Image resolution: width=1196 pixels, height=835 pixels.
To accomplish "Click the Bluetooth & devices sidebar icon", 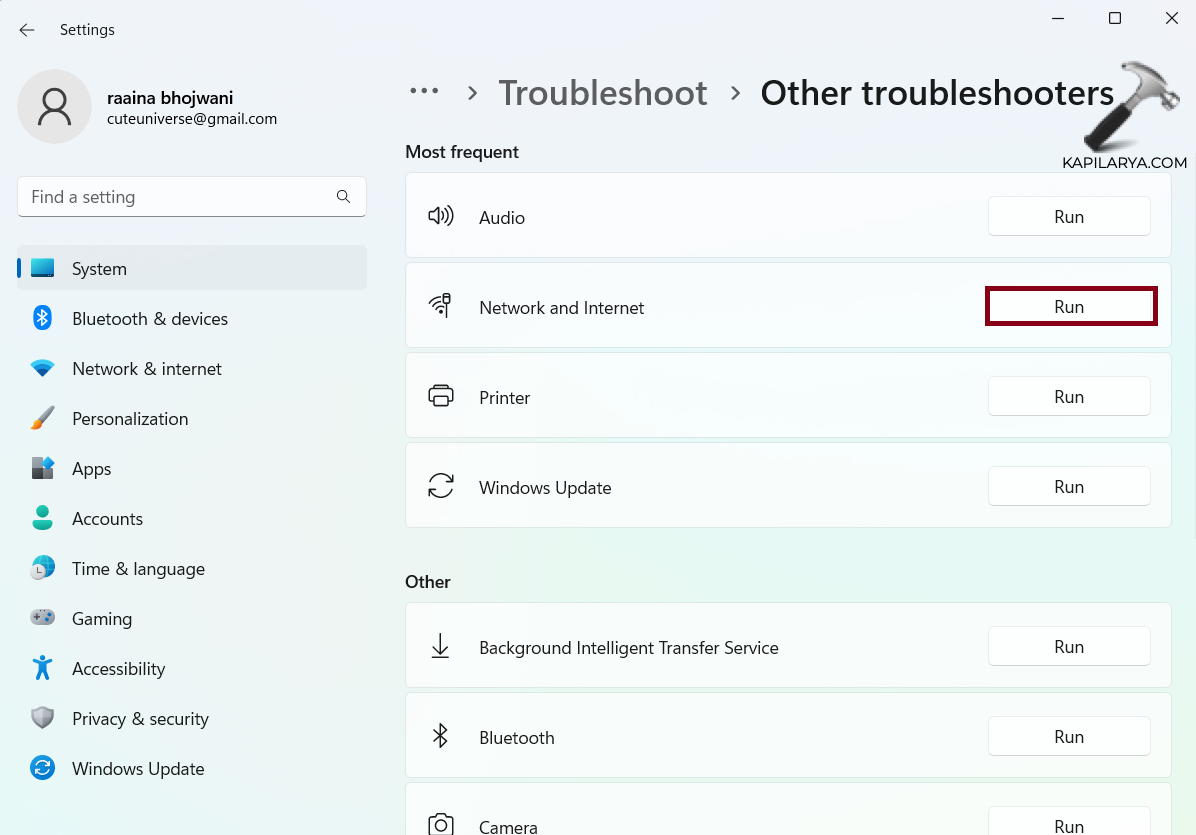I will 42,319.
